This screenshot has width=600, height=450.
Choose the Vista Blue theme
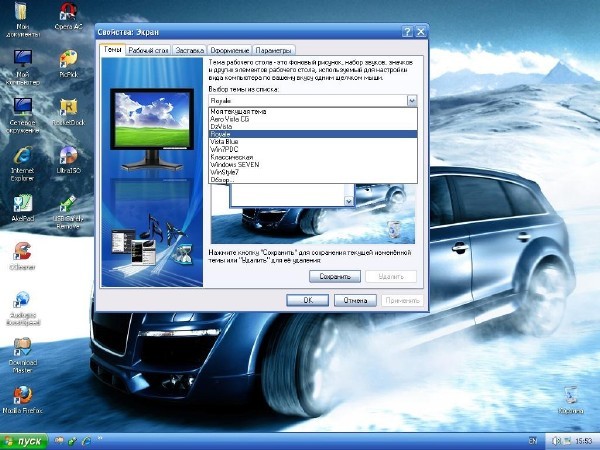313,142
